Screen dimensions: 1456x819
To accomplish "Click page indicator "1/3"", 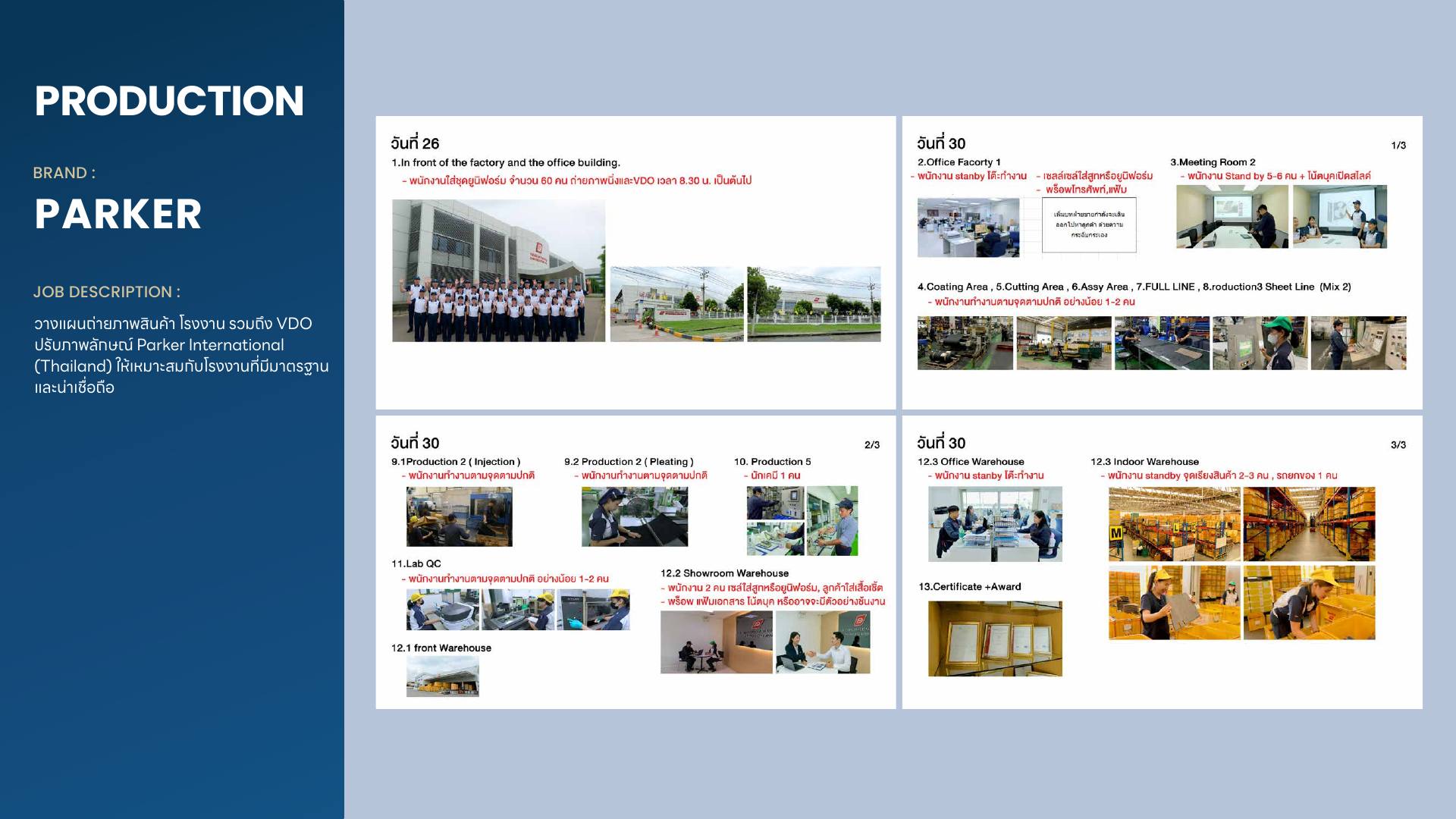I will pyautogui.click(x=1398, y=145).
